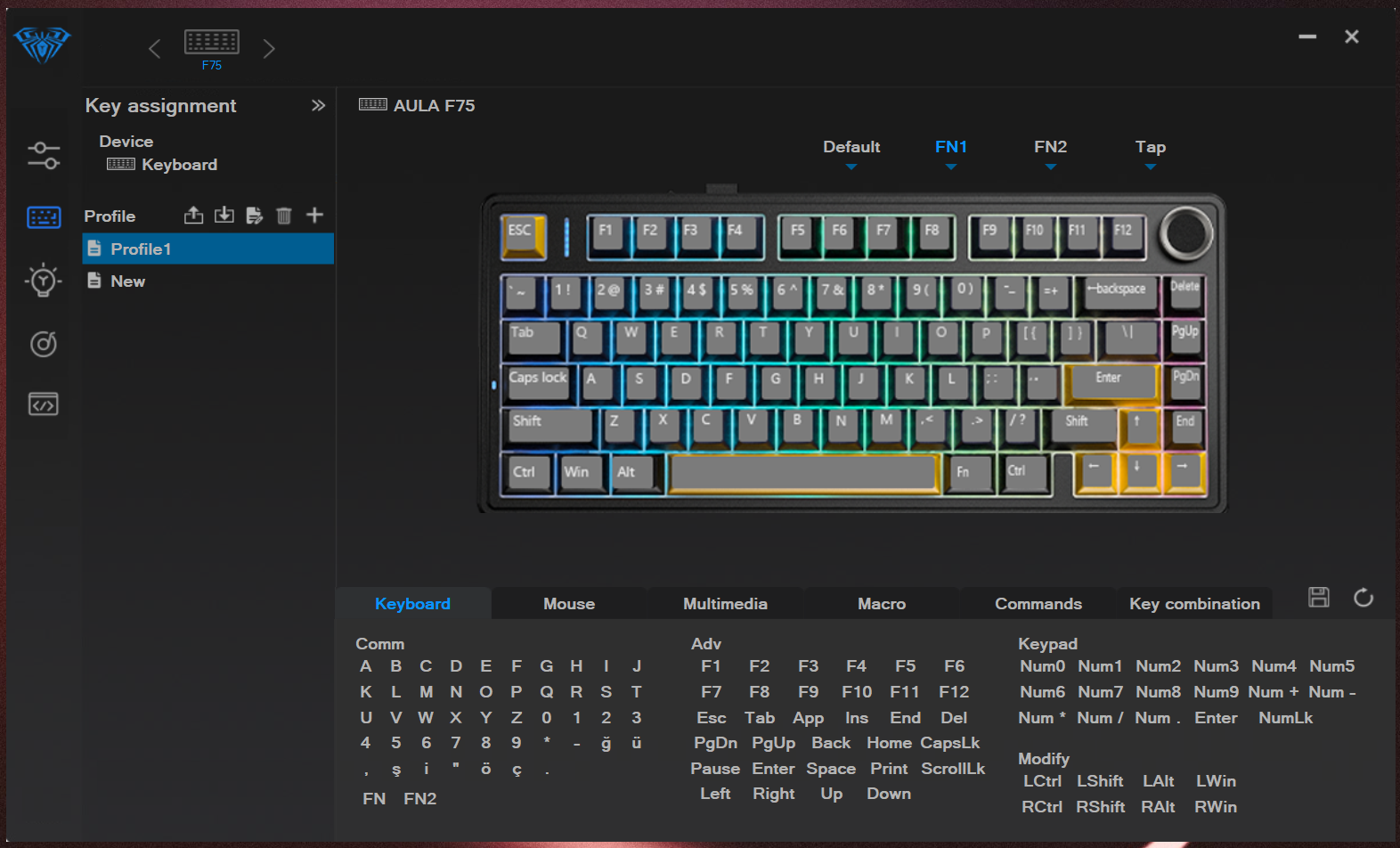The width and height of the screenshot is (1400, 848).
Task: Select Keyboard under Device
Action: pos(162,165)
